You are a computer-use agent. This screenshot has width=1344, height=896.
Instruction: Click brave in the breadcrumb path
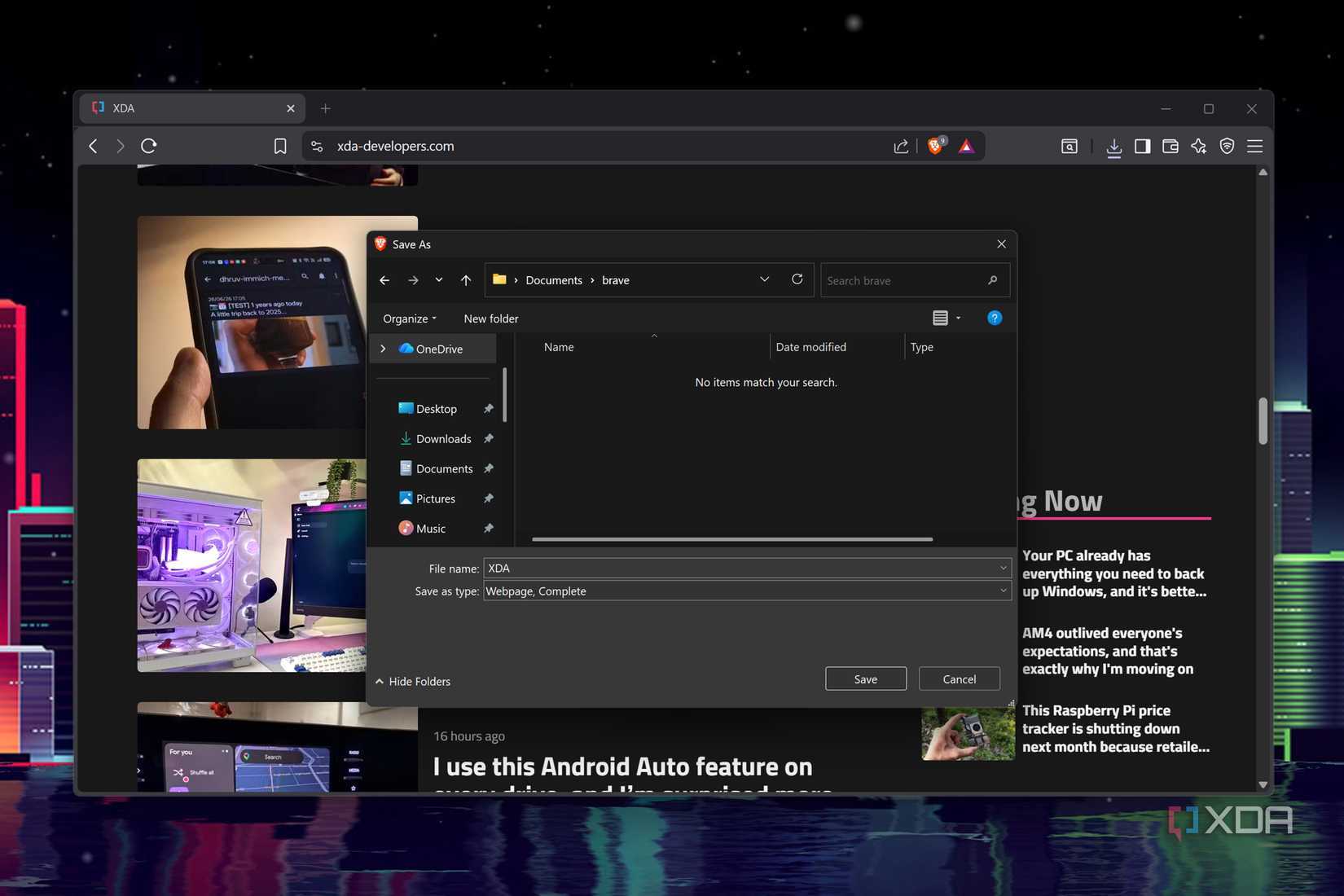coord(616,280)
